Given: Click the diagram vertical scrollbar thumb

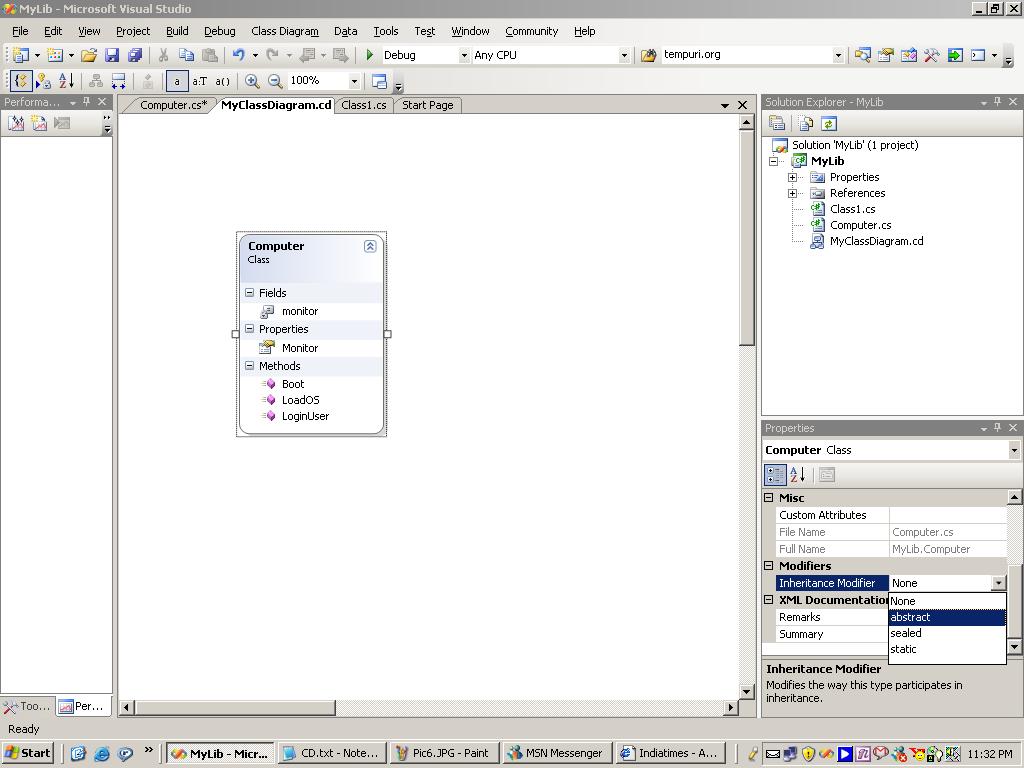Looking at the screenshot, I should 746,238.
